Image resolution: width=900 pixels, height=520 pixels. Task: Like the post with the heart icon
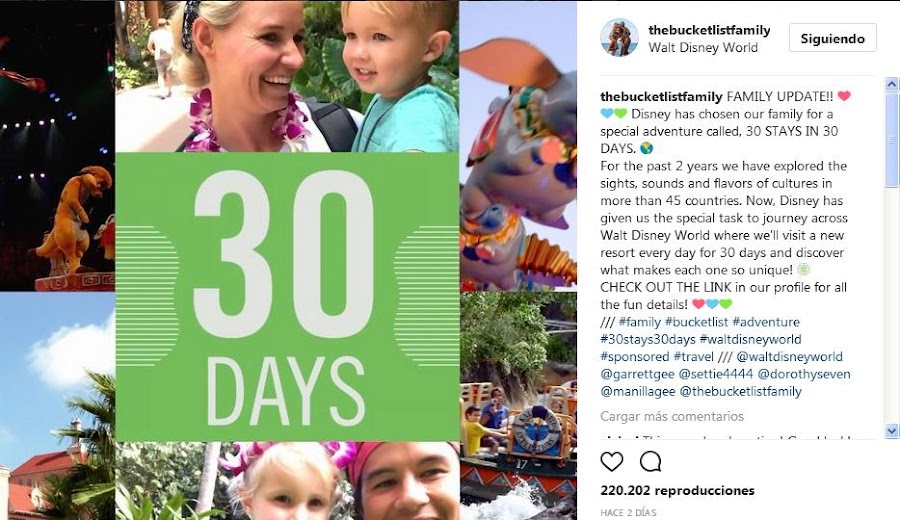(x=612, y=461)
